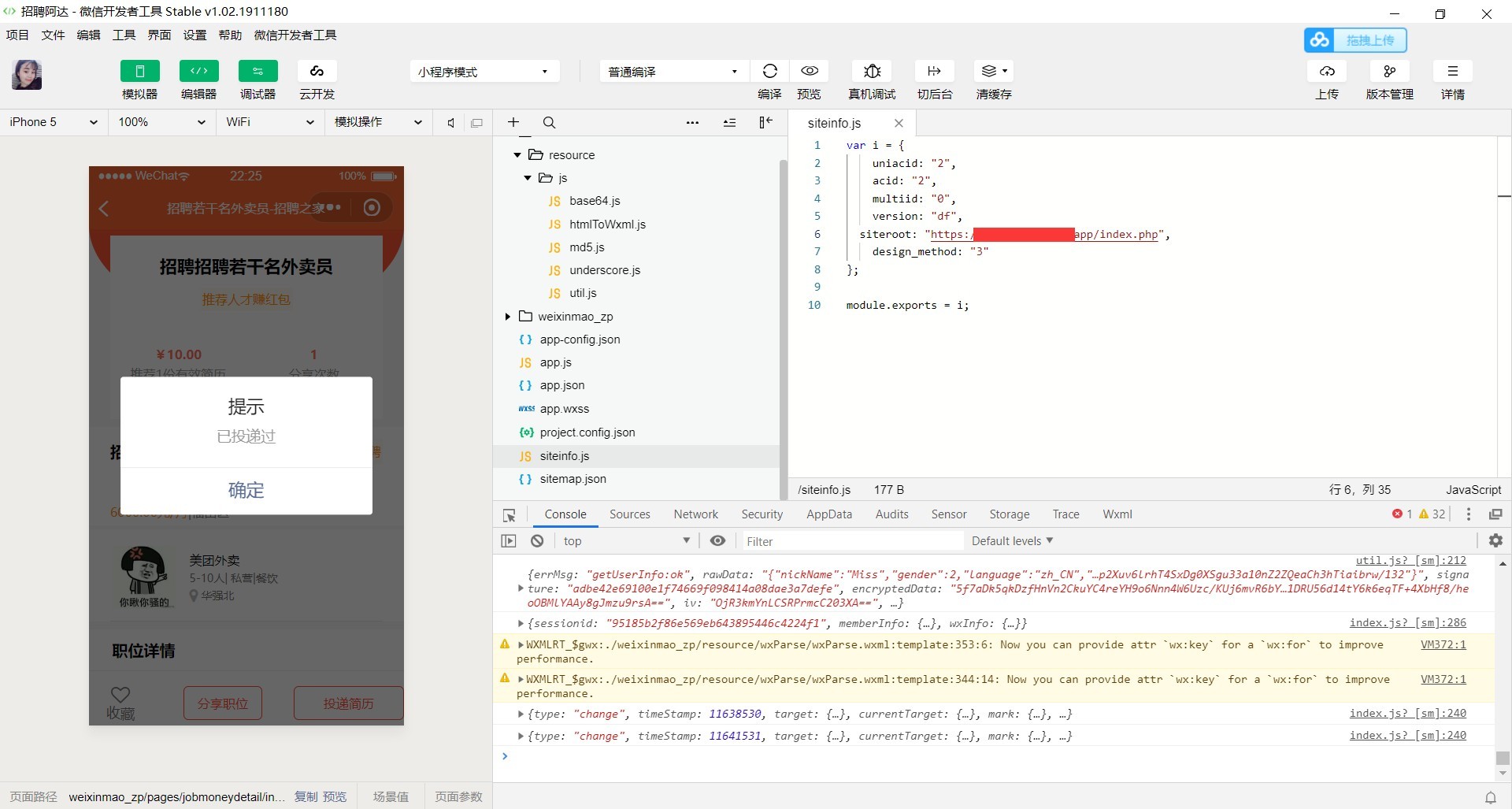
Task: Click the detach simulator window icon
Action: pos(476,123)
